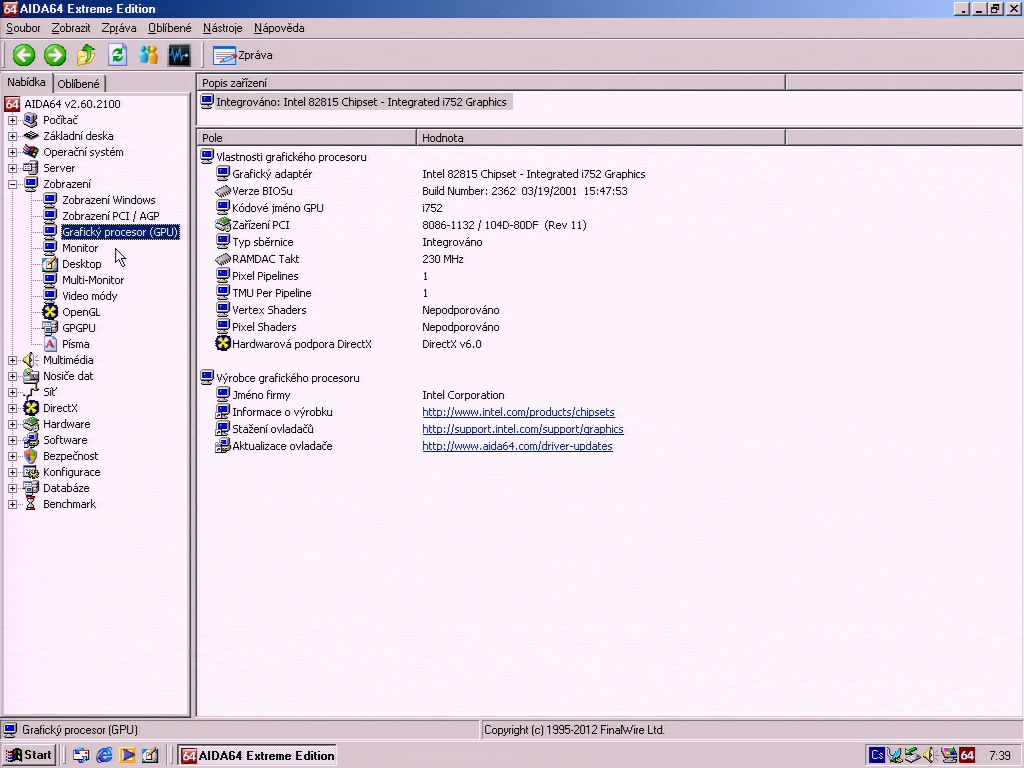
Task: Click the Databáze tree icon
Action: (31, 488)
